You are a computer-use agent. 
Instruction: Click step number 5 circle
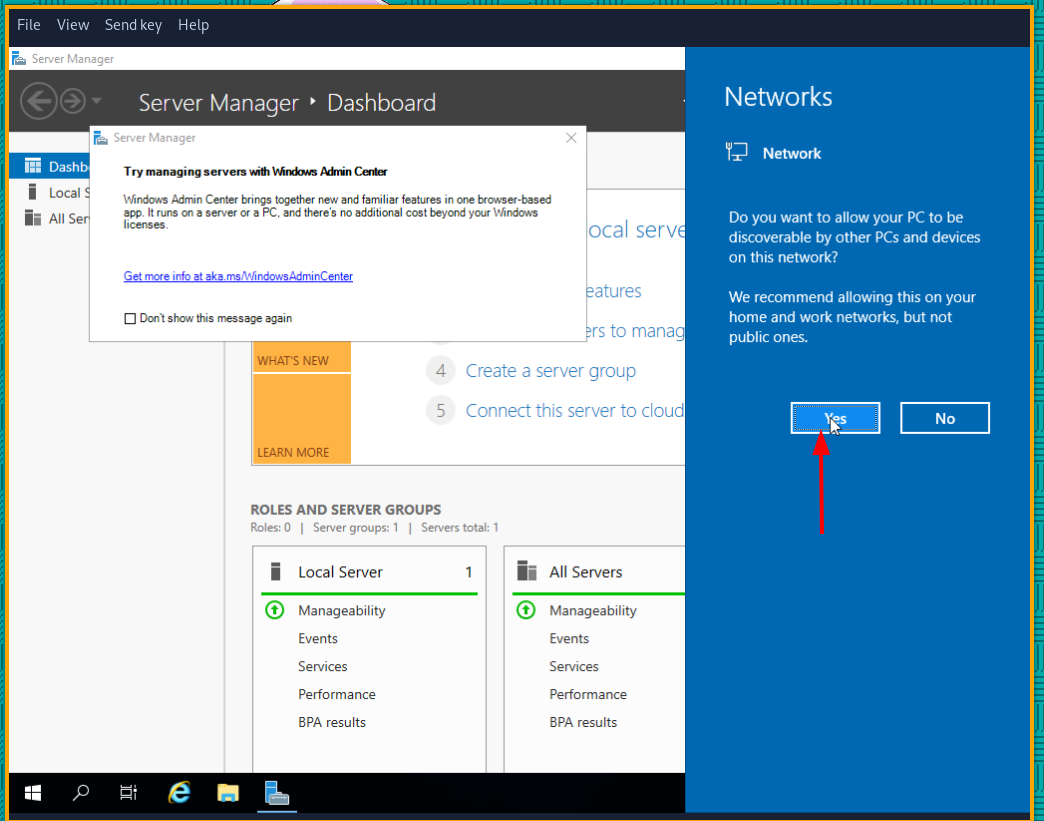(x=441, y=411)
